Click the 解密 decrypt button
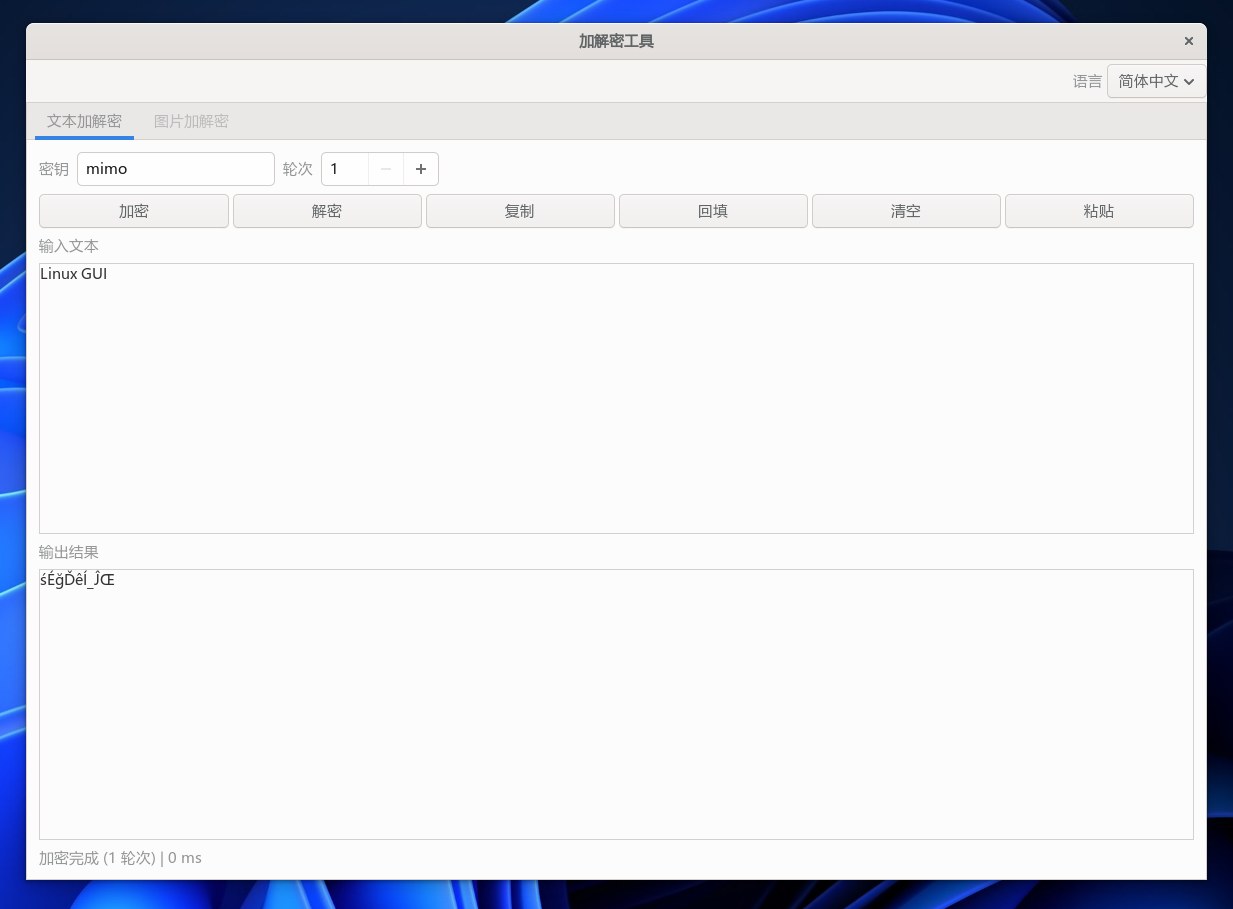 (x=327, y=211)
